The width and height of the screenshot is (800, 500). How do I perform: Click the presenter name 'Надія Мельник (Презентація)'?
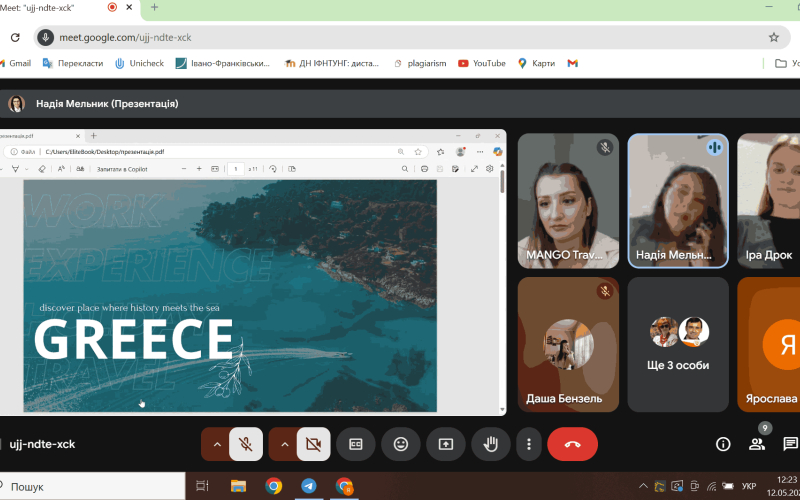pyautogui.click(x=107, y=104)
